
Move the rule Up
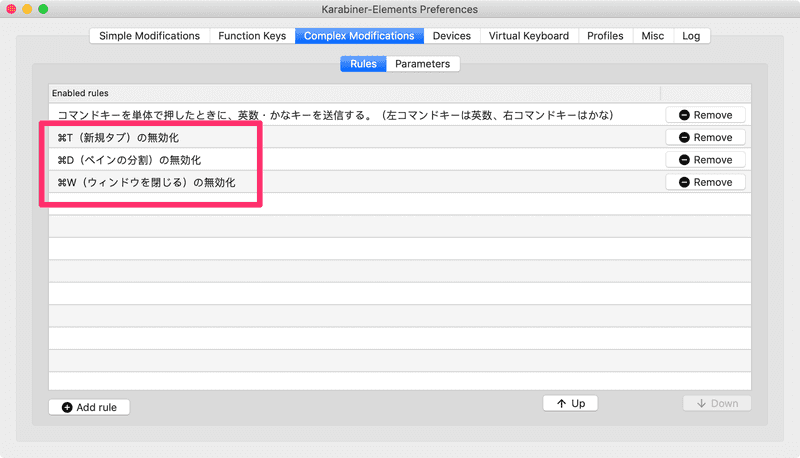(x=570, y=403)
